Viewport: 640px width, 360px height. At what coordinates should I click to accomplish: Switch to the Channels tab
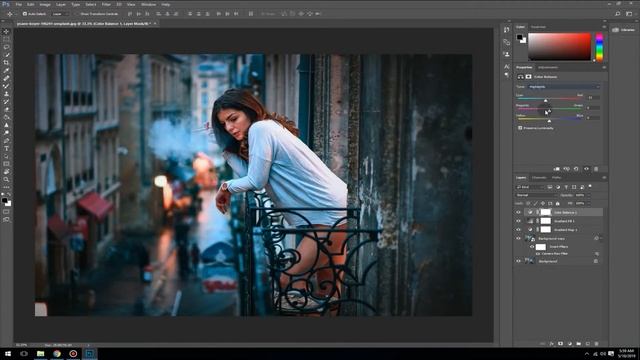539,178
